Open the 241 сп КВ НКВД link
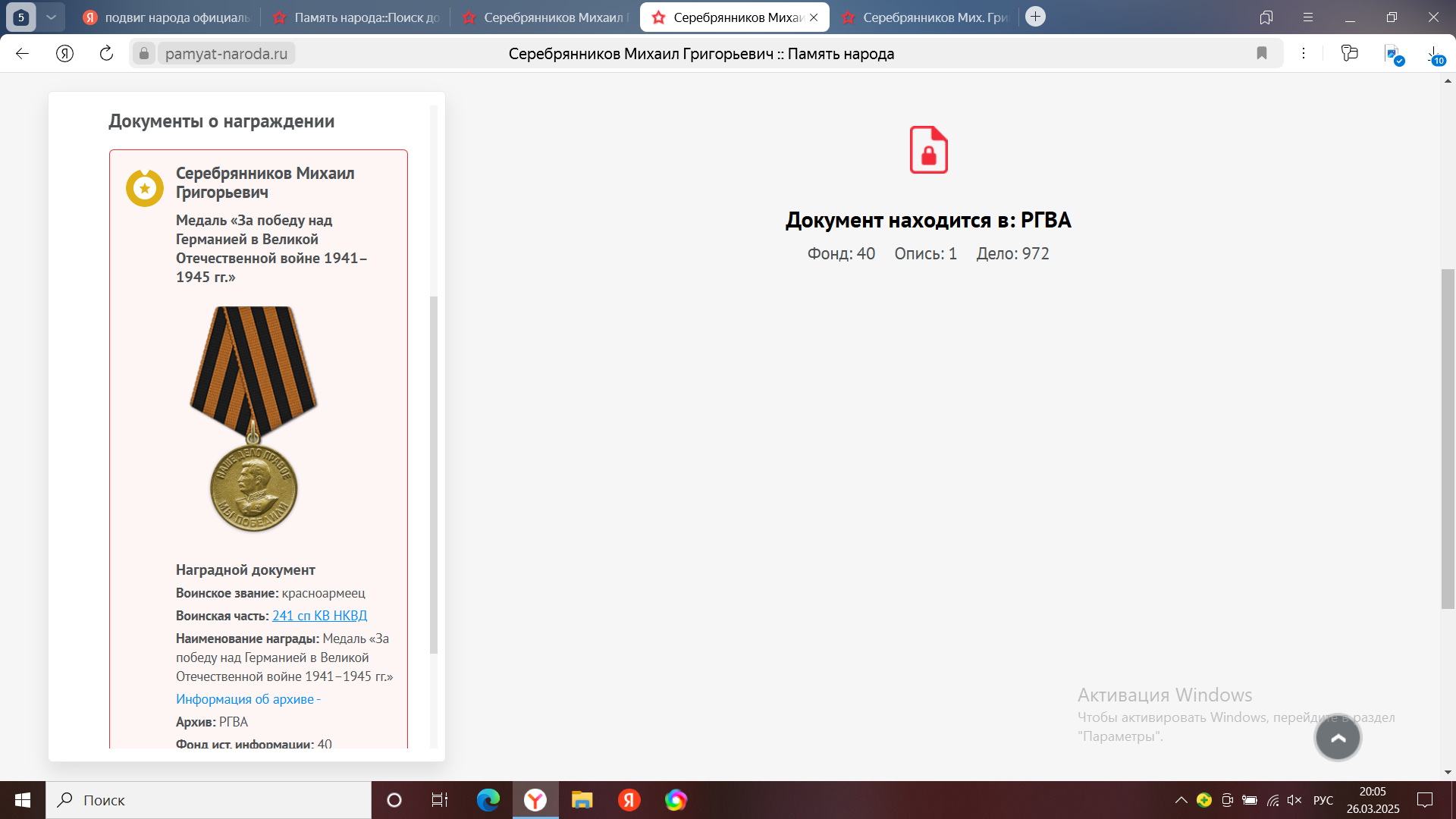Viewport: 1456px width, 819px height. click(319, 616)
